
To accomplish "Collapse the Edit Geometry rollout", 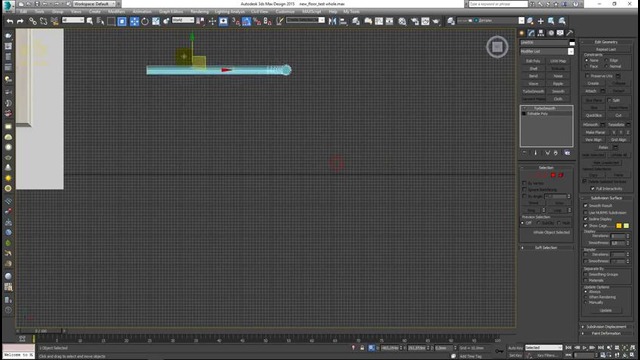I will point(606,42).
